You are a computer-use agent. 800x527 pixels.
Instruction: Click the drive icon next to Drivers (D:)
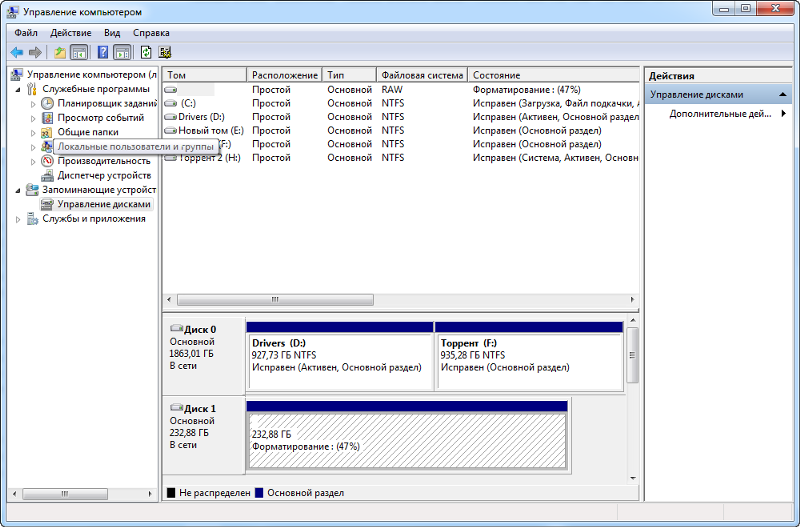point(170,117)
